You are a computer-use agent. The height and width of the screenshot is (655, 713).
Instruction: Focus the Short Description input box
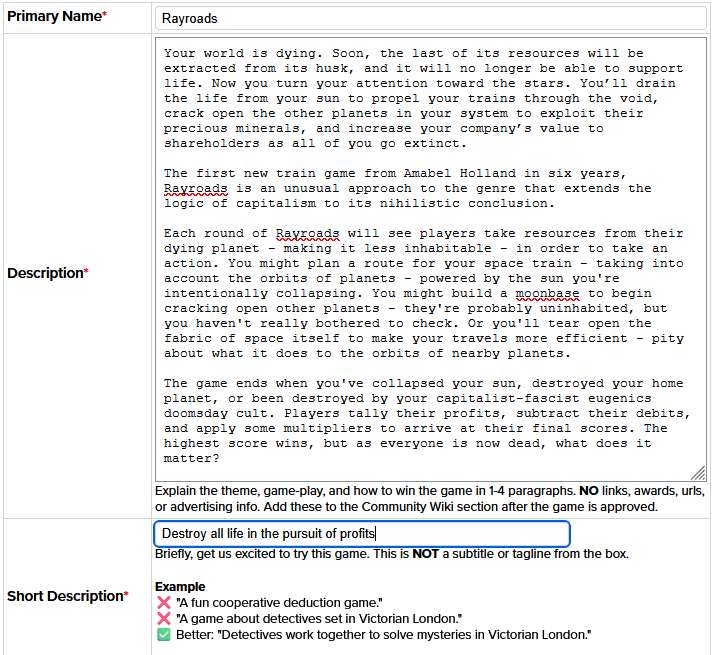click(362, 534)
